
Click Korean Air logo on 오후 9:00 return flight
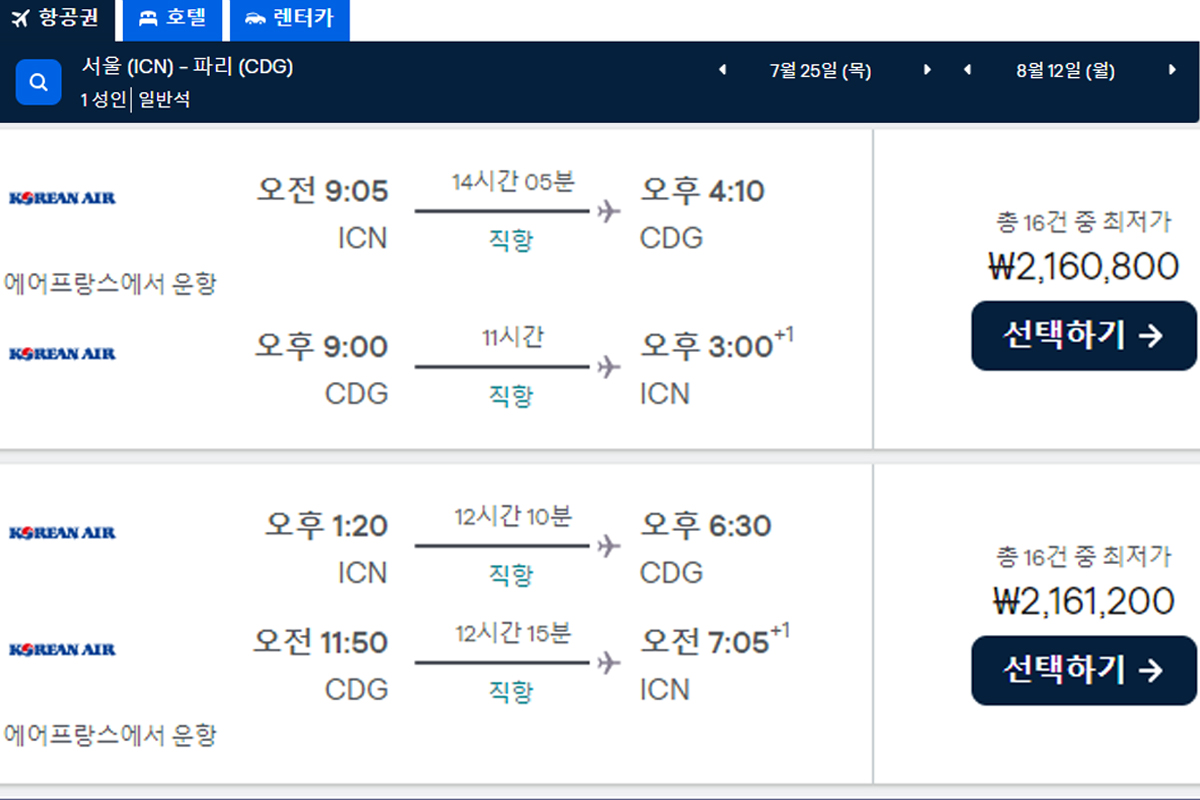click(x=62, y=353)
